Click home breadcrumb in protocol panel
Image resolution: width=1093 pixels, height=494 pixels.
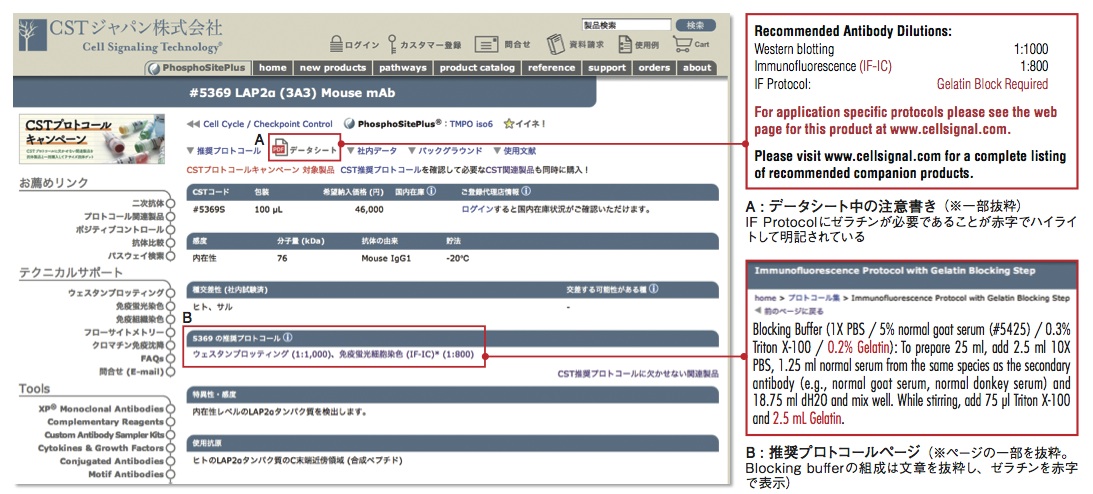point(765,298)
